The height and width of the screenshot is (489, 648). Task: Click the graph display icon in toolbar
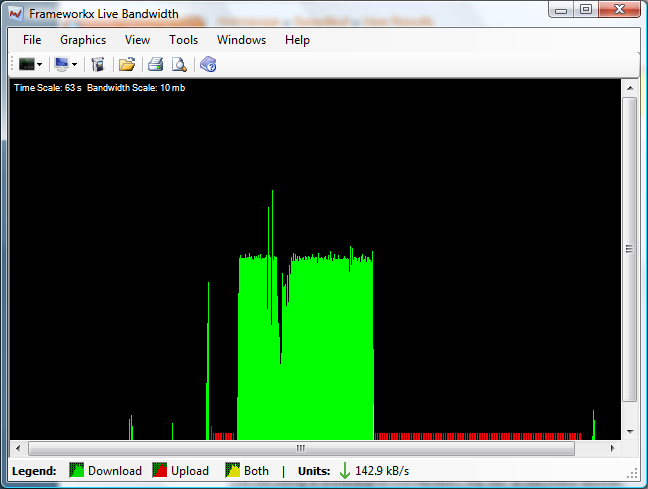pyautogui.click(x=26, y=65)
